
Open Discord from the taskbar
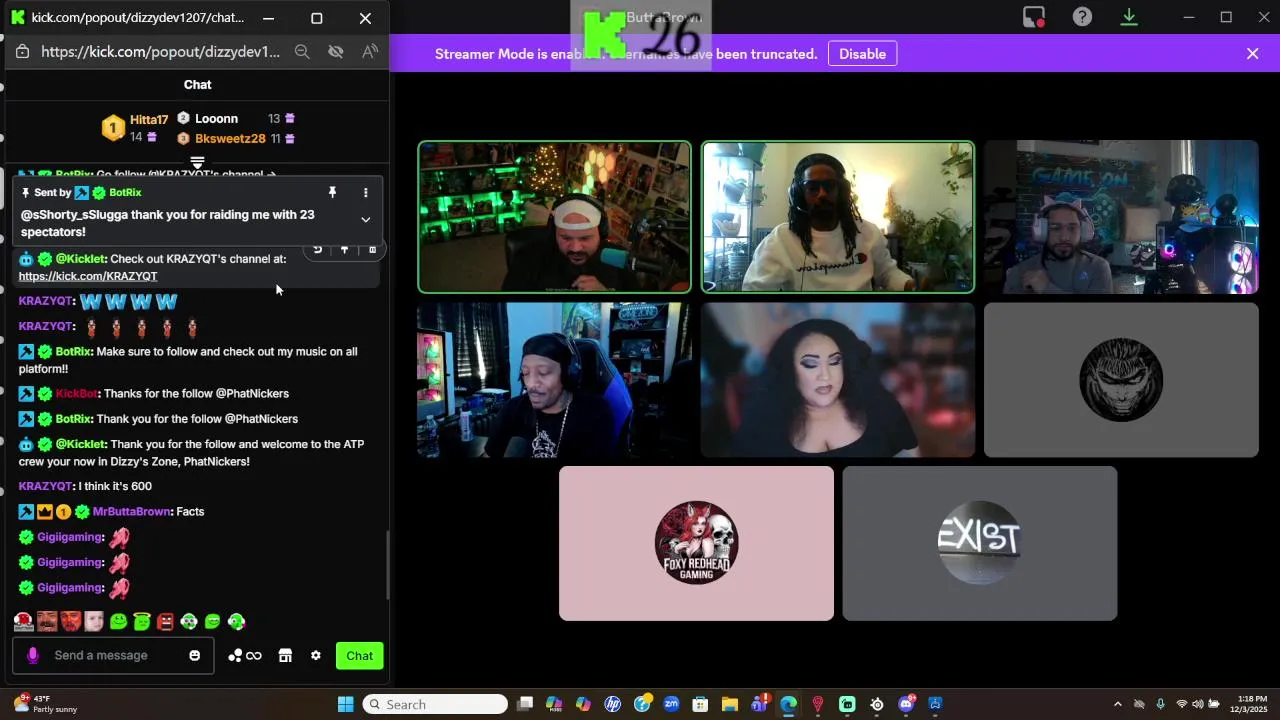tap(907, 704)
